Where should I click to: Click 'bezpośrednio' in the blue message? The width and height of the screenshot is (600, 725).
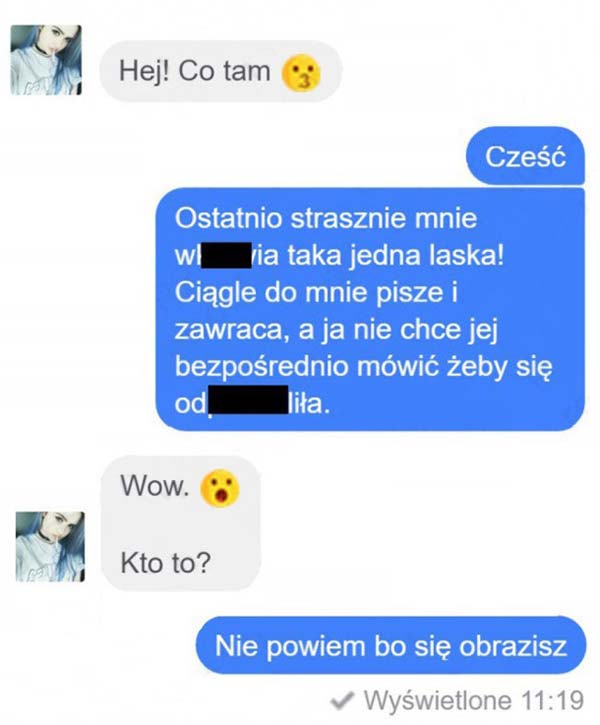pos(262,367)
